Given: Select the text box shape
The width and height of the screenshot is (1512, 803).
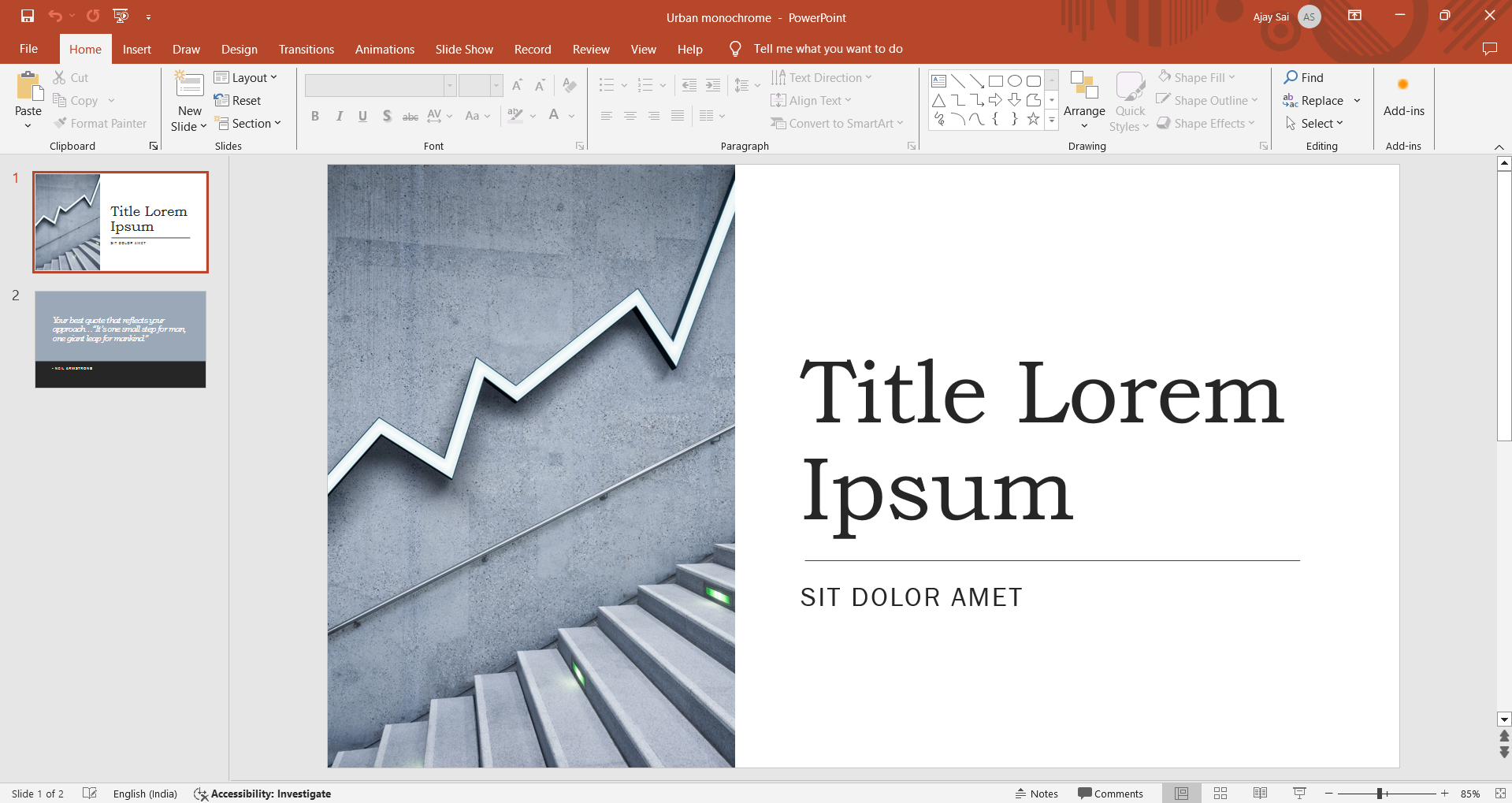Looking at the screenshot, I should [x=938, y=81].
